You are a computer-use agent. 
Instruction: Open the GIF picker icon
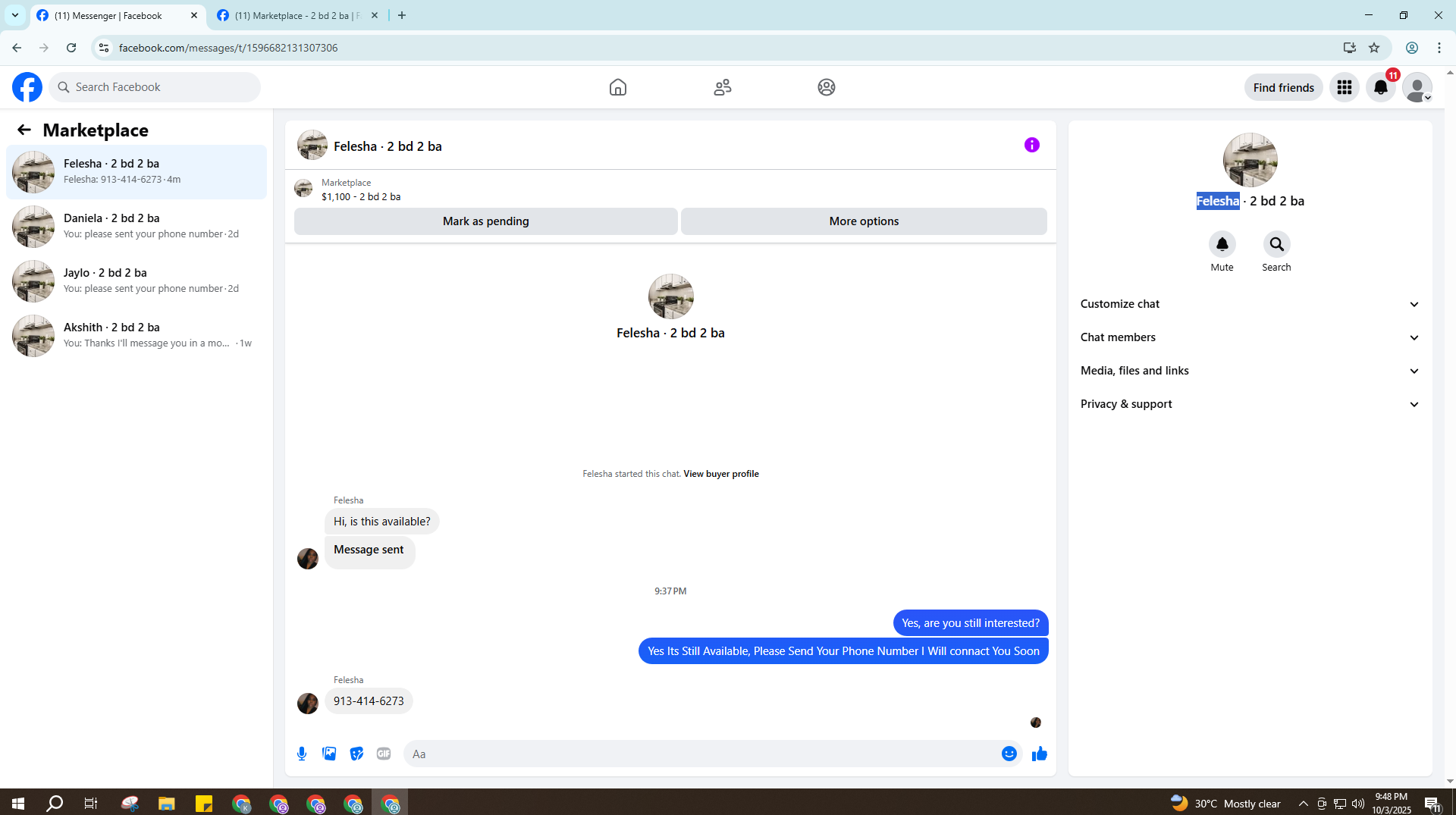click(x=384, y=754)
